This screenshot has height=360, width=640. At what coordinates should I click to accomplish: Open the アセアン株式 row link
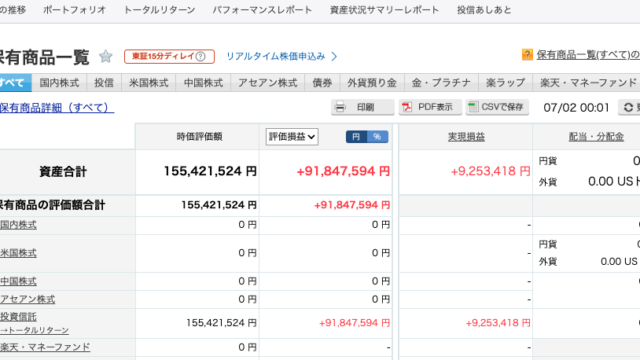click(27, 299)
